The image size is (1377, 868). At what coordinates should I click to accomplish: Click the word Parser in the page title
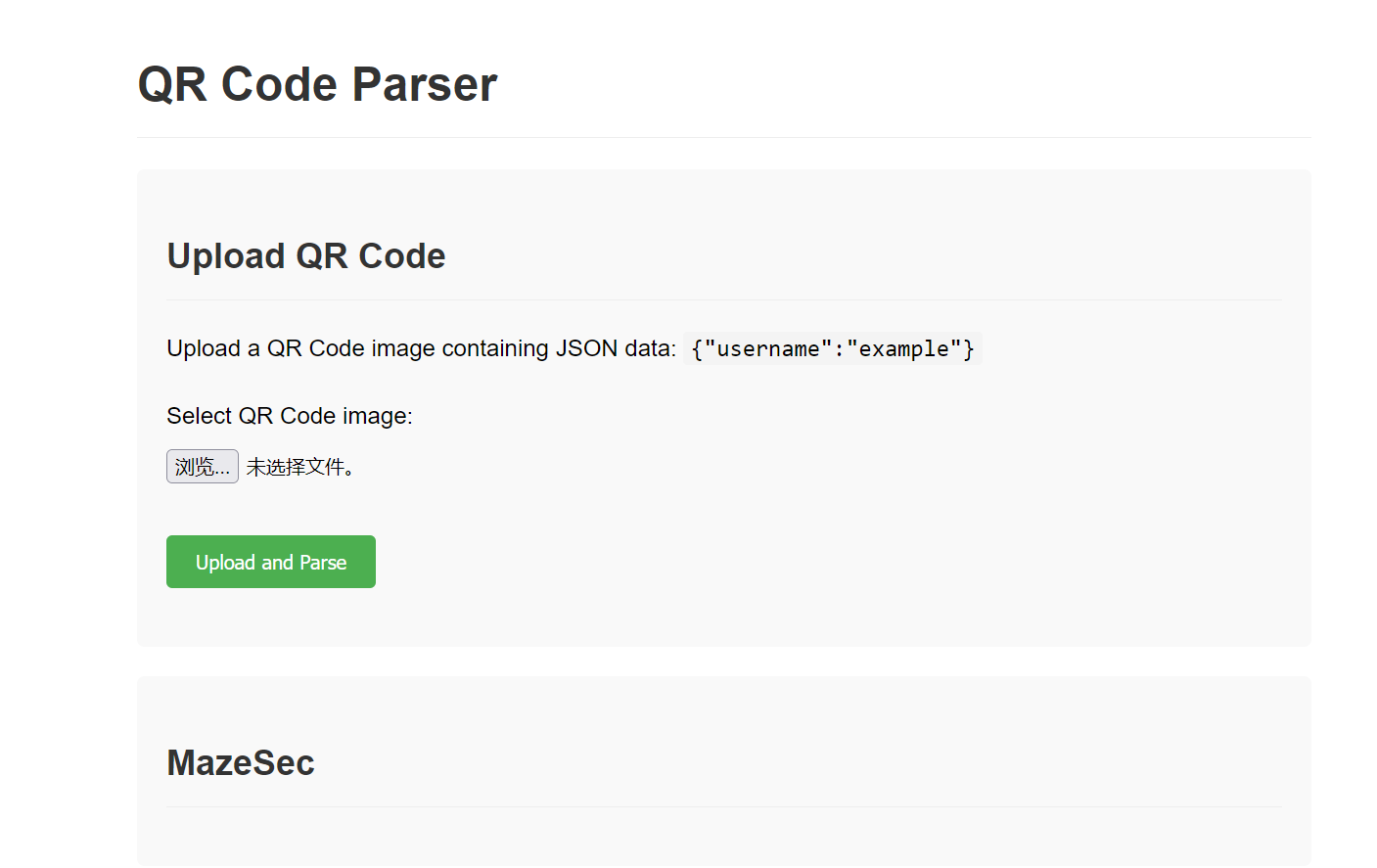(425, 84)
